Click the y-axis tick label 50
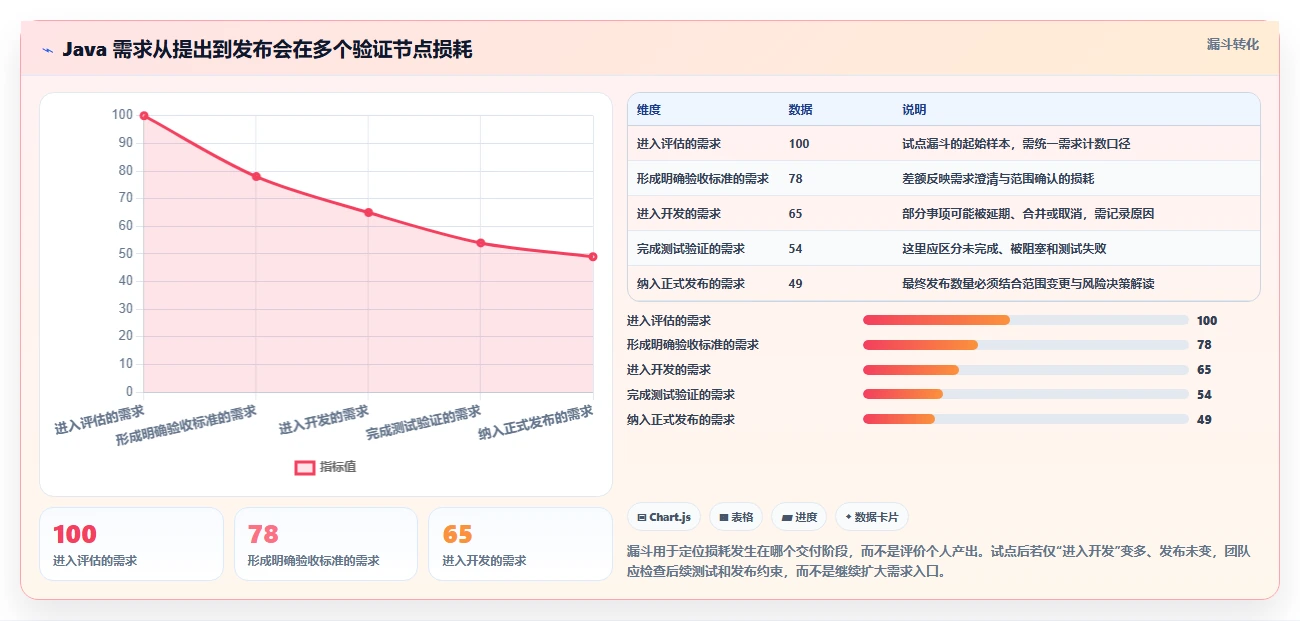Viewport: 1300px width, 621px height. tap(124, 254)
